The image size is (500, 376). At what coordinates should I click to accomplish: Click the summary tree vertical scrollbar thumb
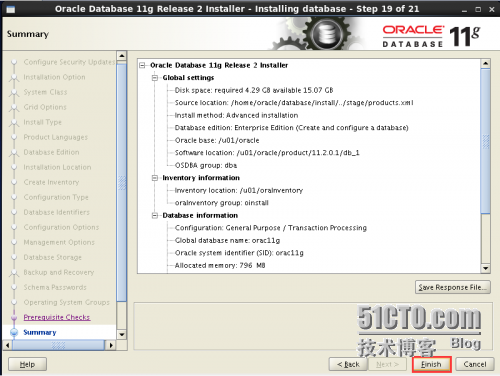486,141
